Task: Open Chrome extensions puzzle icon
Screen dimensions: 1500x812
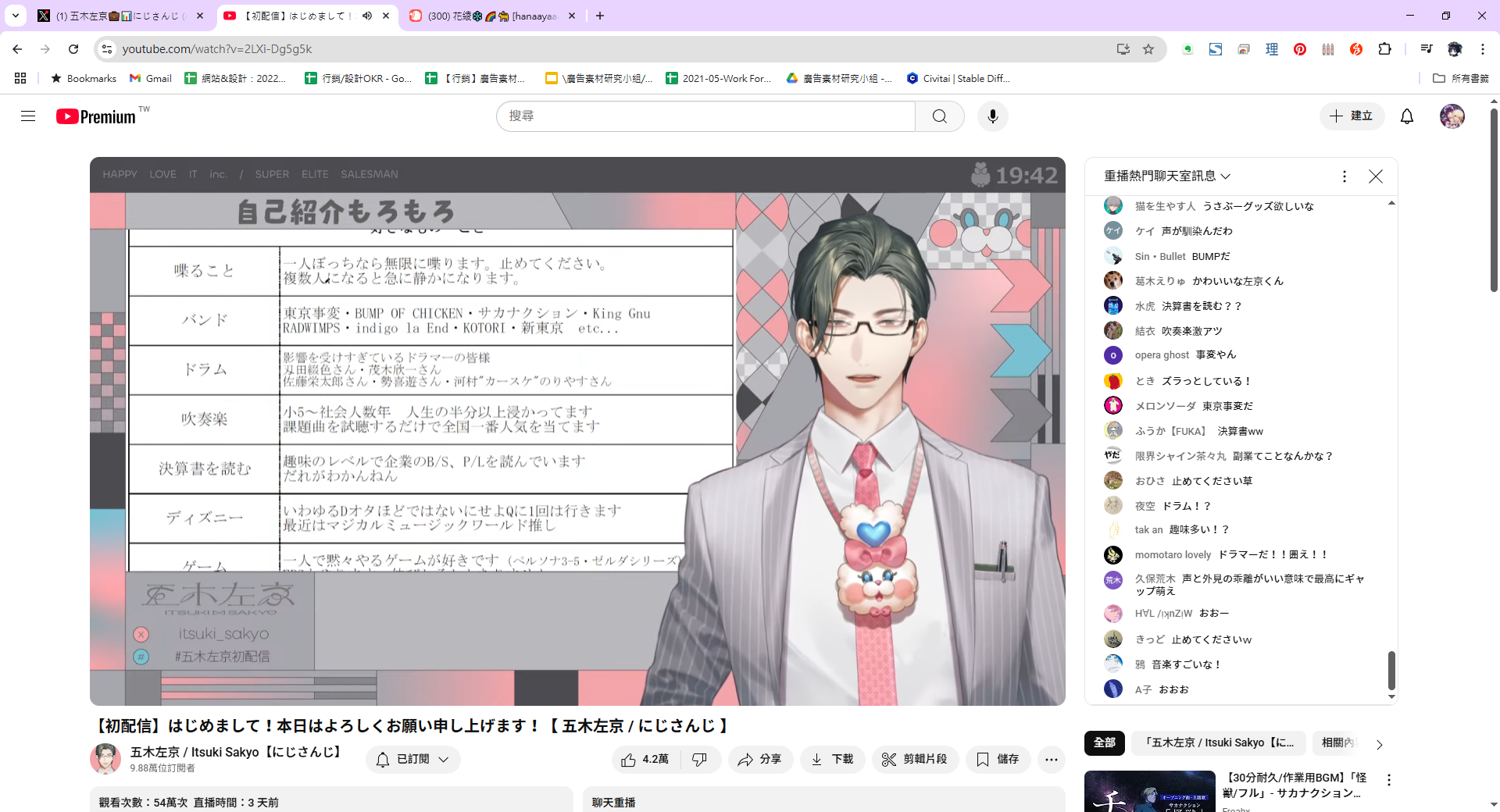Action: pyautogui.click(x=1385, y=49)
